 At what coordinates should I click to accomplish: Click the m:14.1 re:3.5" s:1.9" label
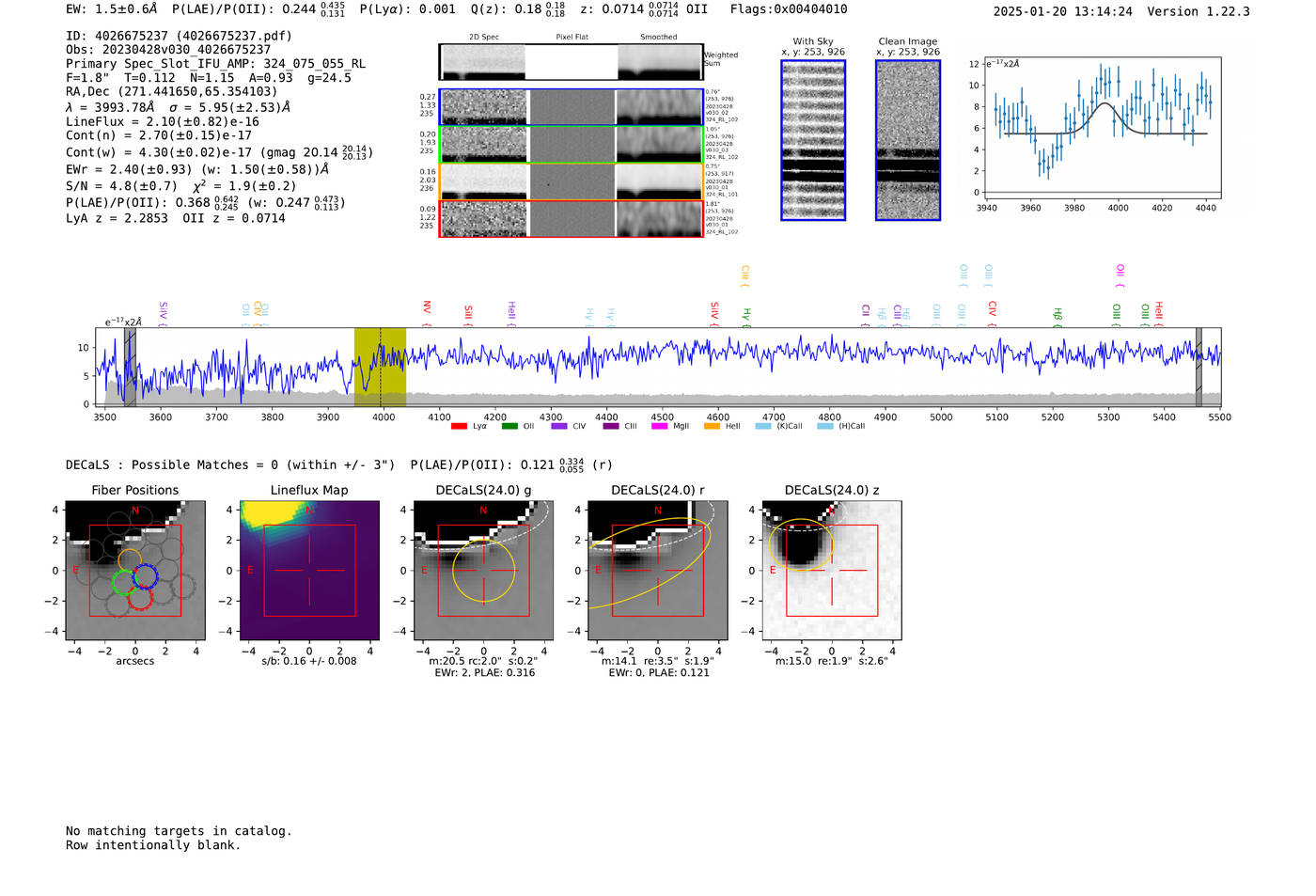pos(658,661)
